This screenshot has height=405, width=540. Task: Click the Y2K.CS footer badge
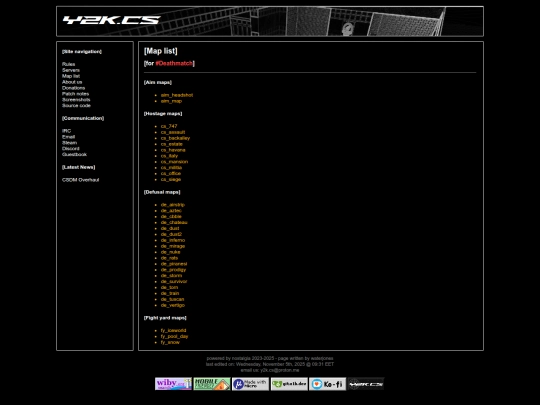pyautogui.click(x=366, y=384)
